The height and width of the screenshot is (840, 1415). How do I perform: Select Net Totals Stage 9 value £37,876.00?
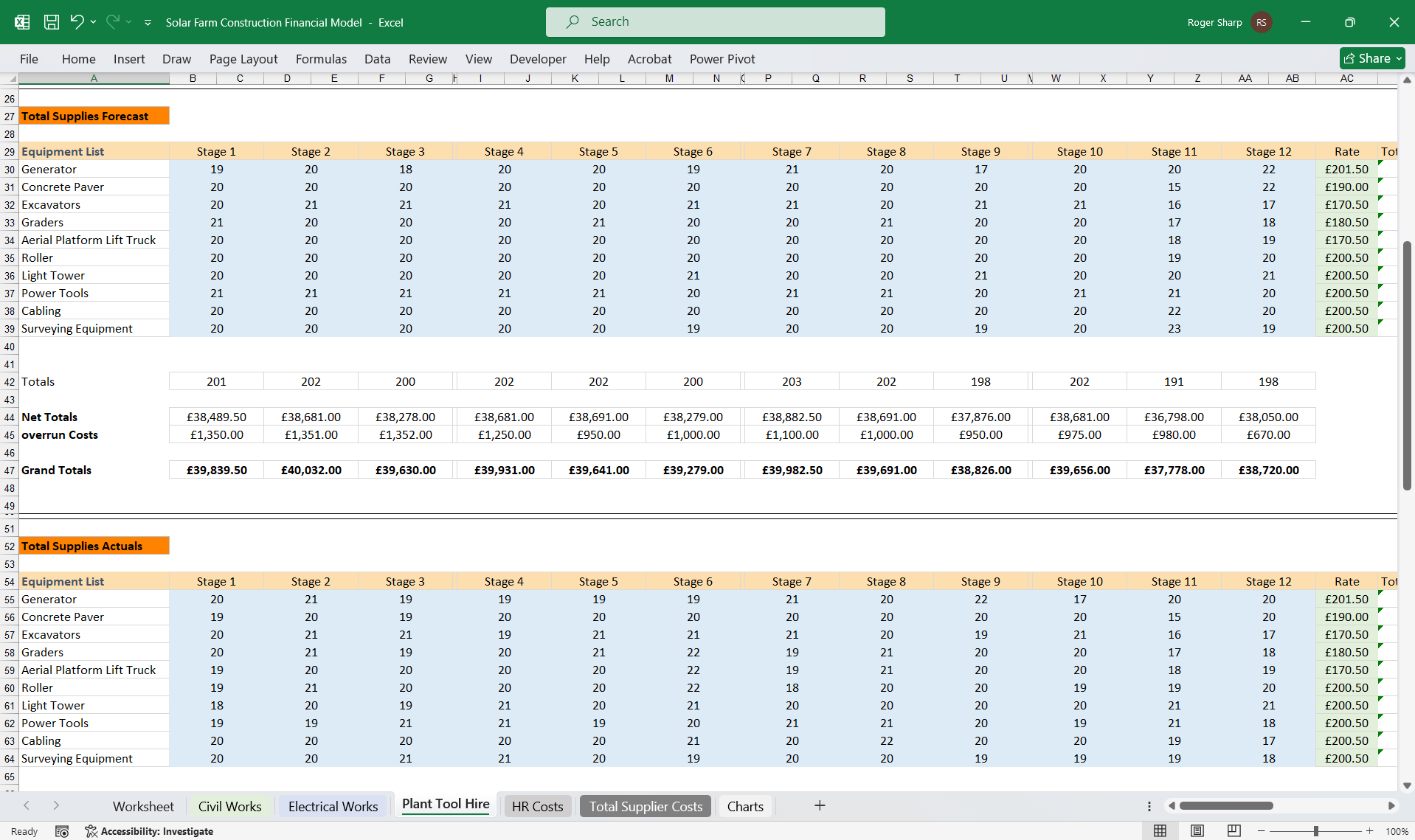[x=980, y=417]
